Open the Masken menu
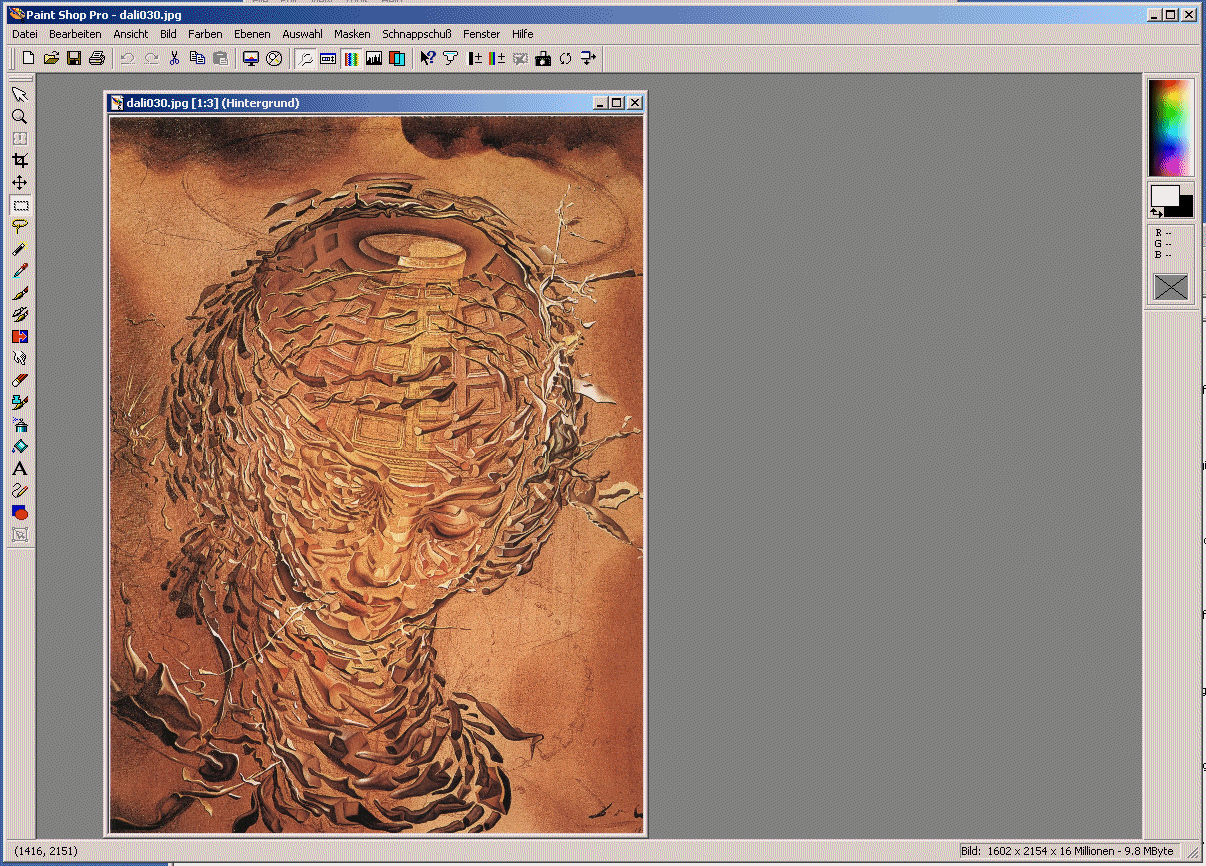 352,34
